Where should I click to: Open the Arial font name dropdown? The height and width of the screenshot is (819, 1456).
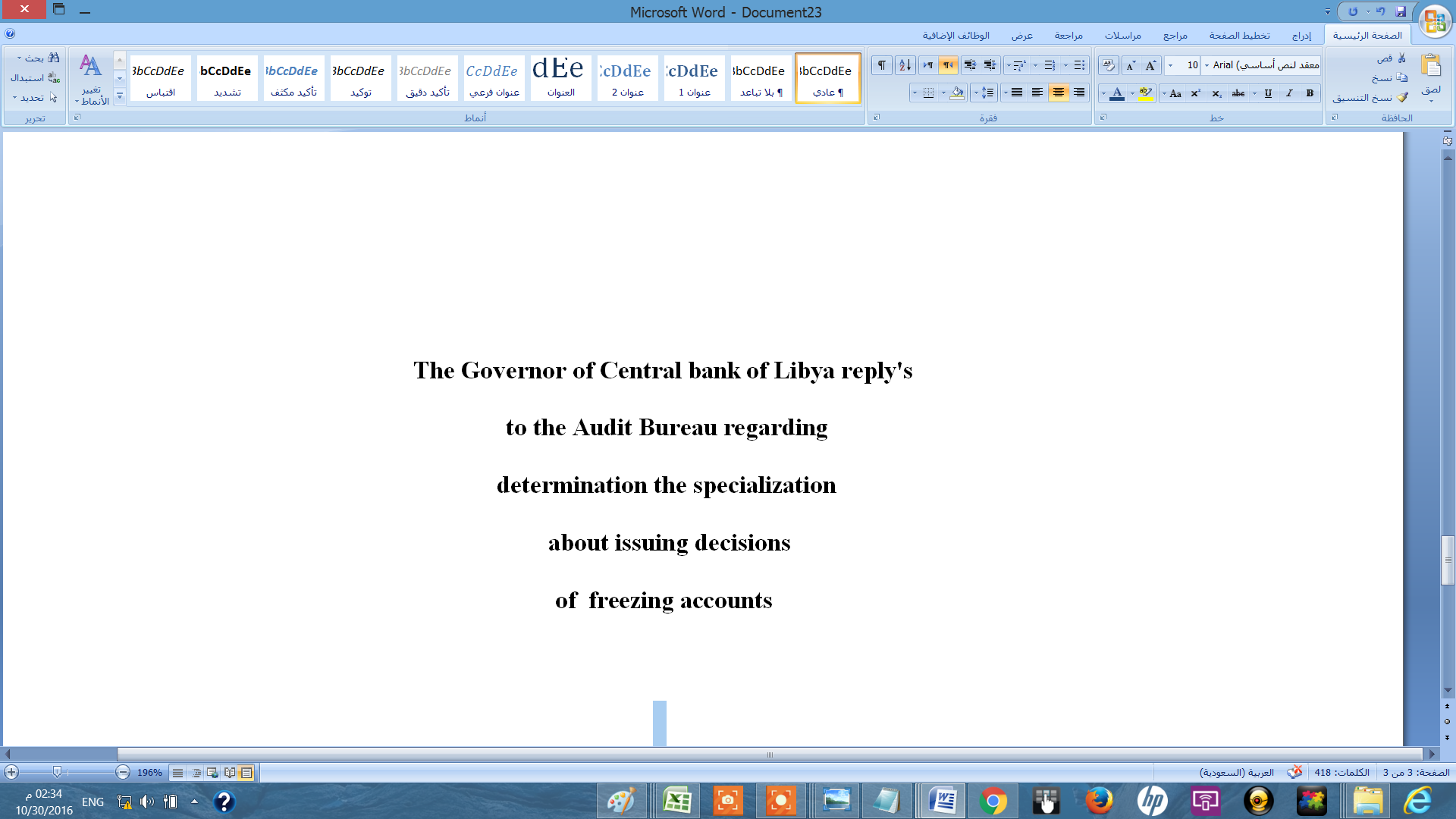coord(1207,65)
